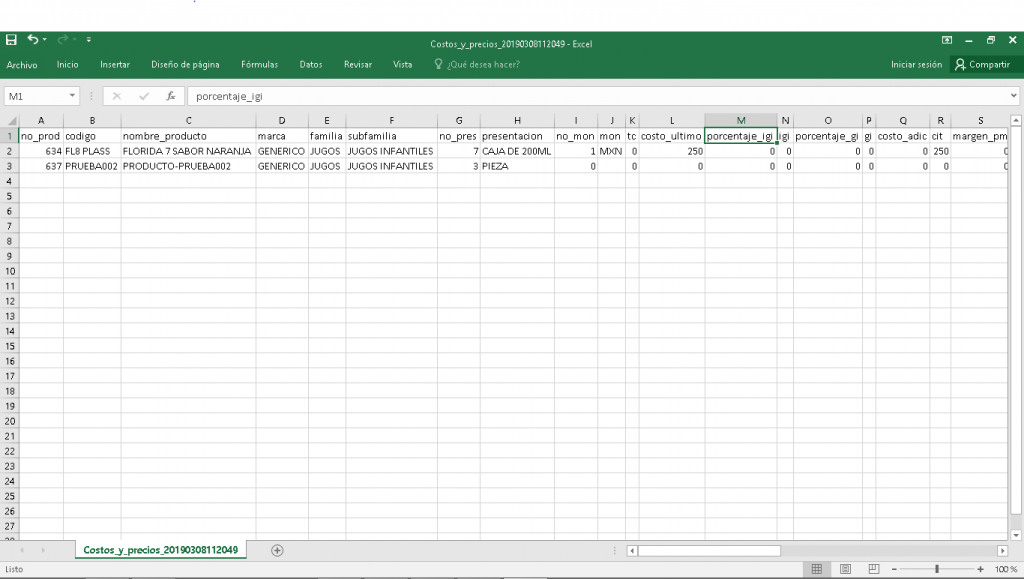Switch to Page Layout view icon
The height and width of the screenshot is (579, 1024).
pyautogui.click(x=845, y=569)
